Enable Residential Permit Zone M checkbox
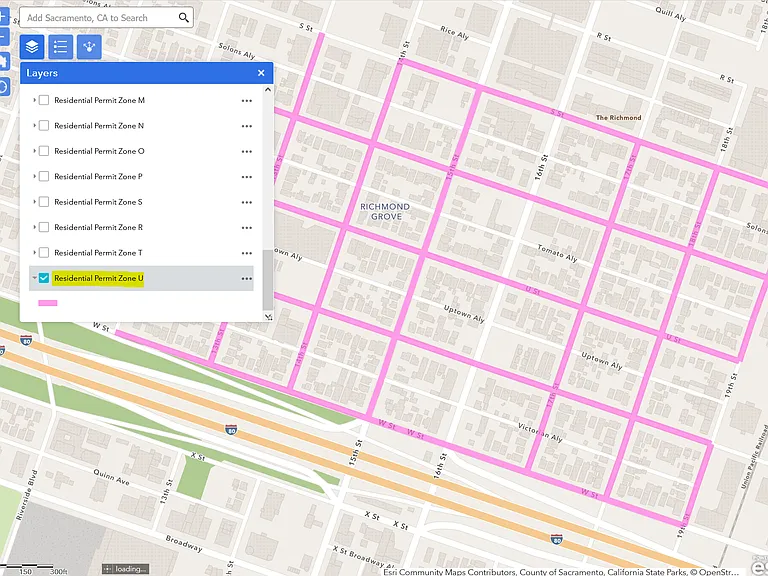Image resolution: width=768 pixels, height=576 pixels. coord(44,100)
